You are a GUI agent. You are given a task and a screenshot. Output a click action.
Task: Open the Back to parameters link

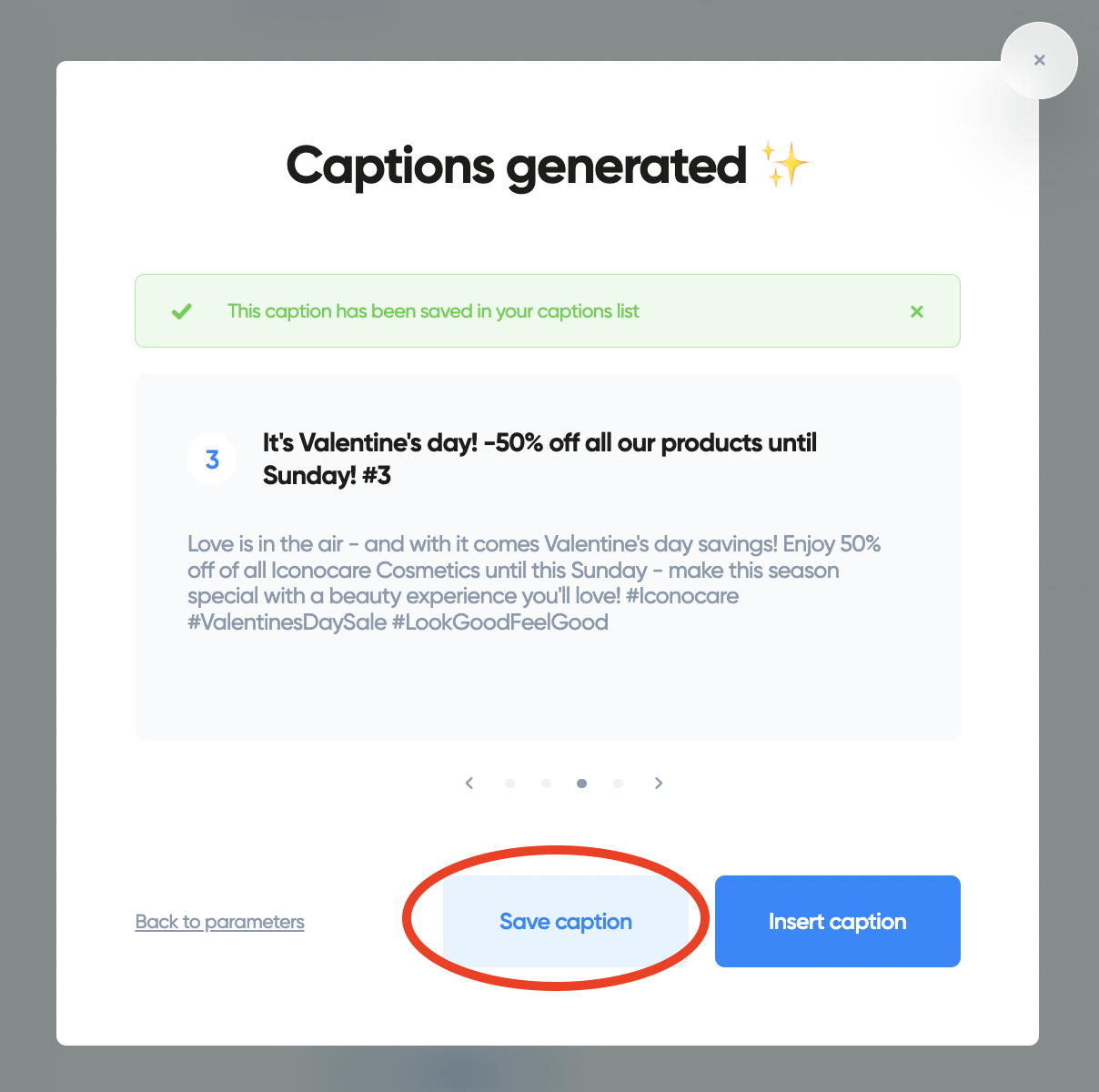point(219,922)
